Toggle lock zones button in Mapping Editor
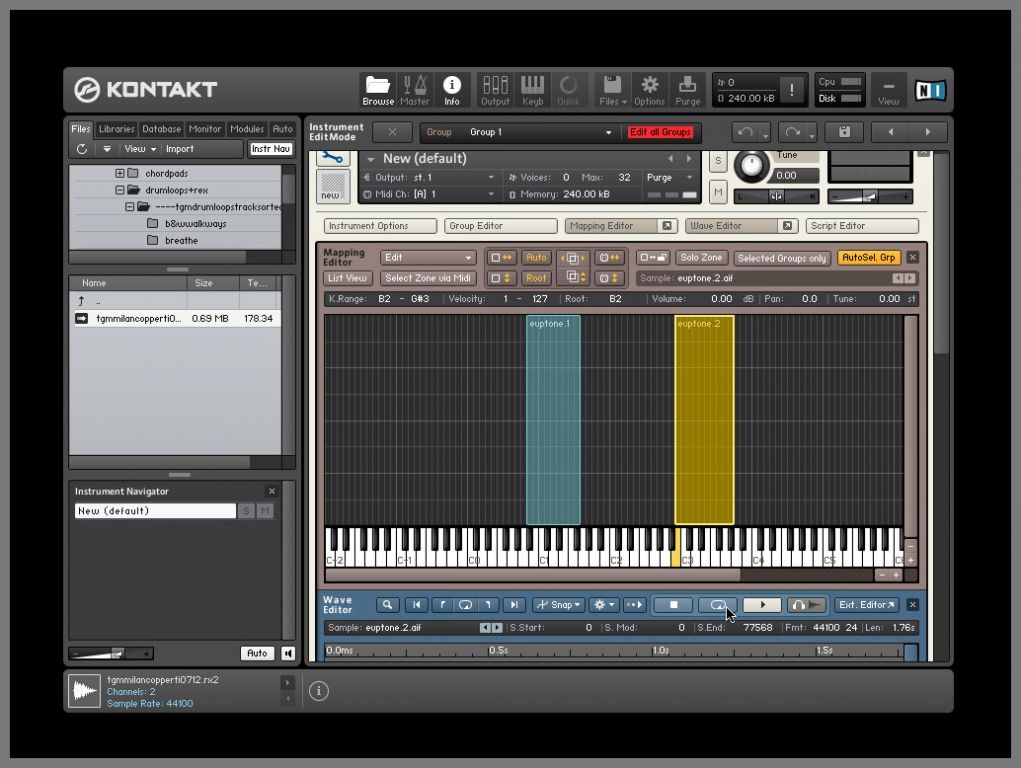This screenshot has width=1021, height=768. click(653, 258)
